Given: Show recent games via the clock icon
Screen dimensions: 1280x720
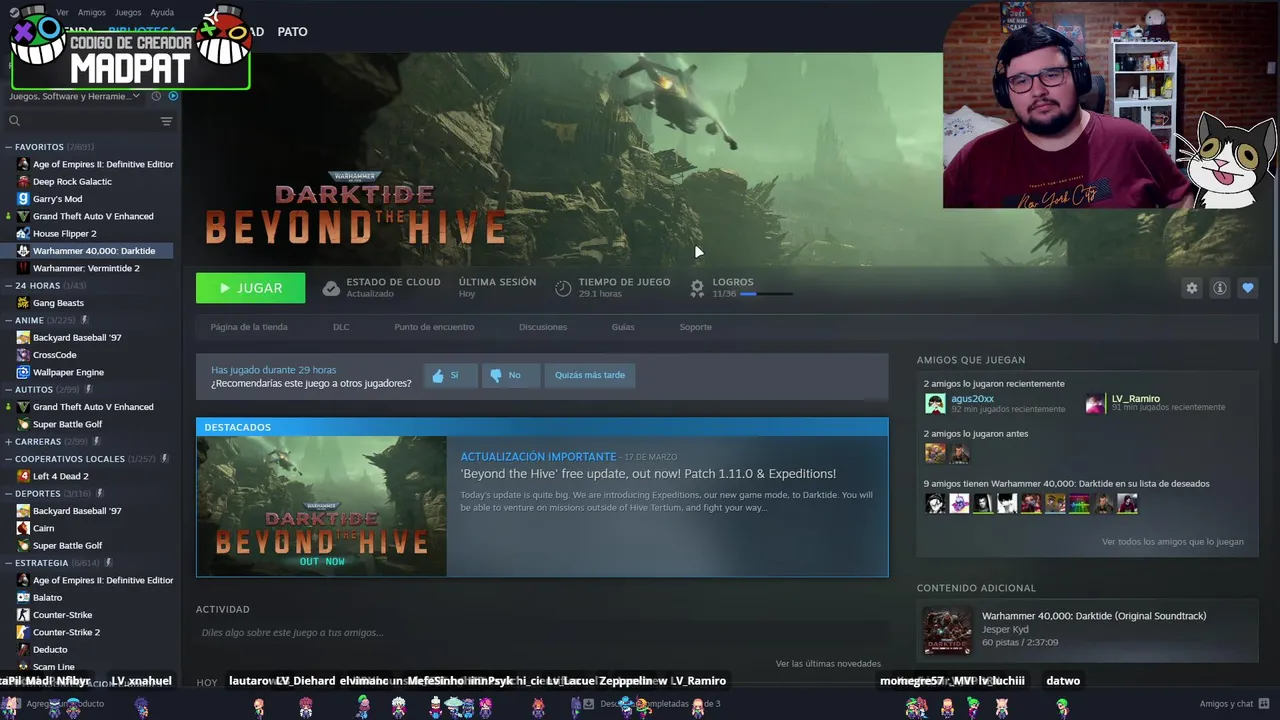Looking at the screenshot, I should pos(156,96).
